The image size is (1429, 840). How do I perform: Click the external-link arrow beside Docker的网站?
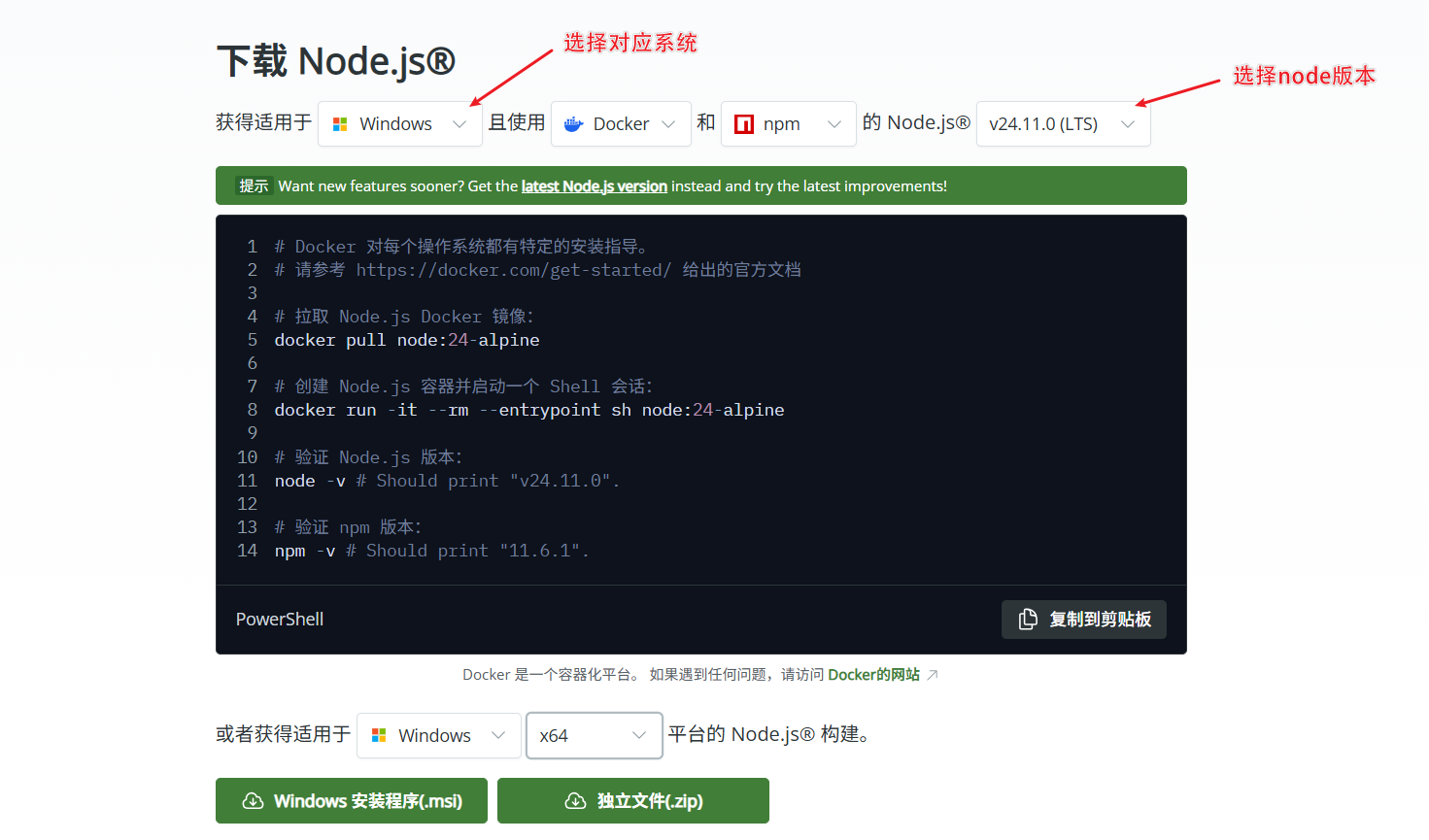pyautogui.click(x=933, y=674)
